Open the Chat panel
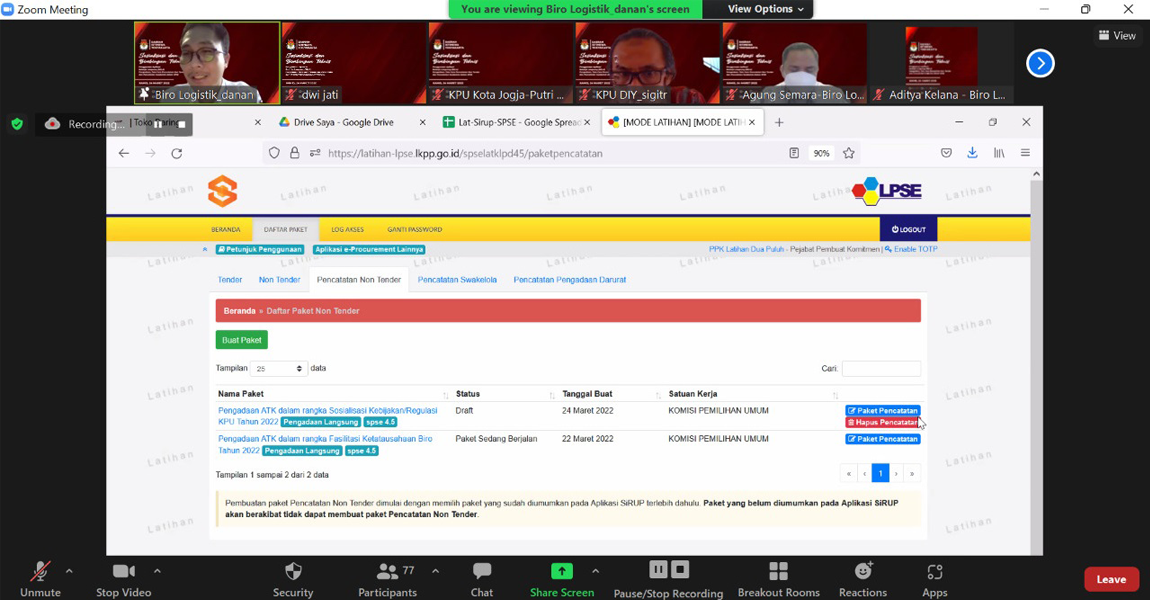This screenshot has width=1150, height=600. [482, 572]
